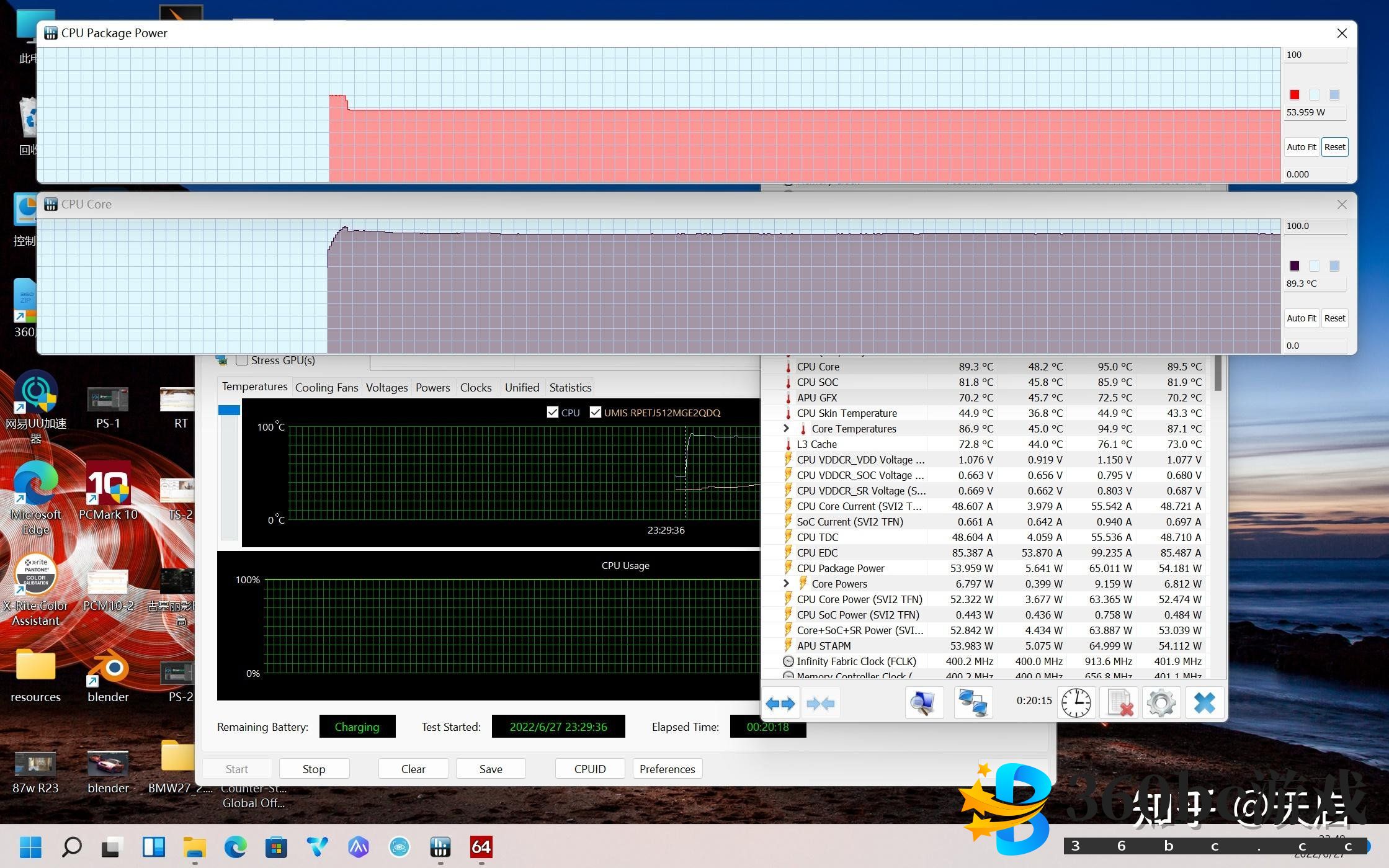
Task: Open HWiNFO sensor settings gear
Action: [x=1161, y=703]
